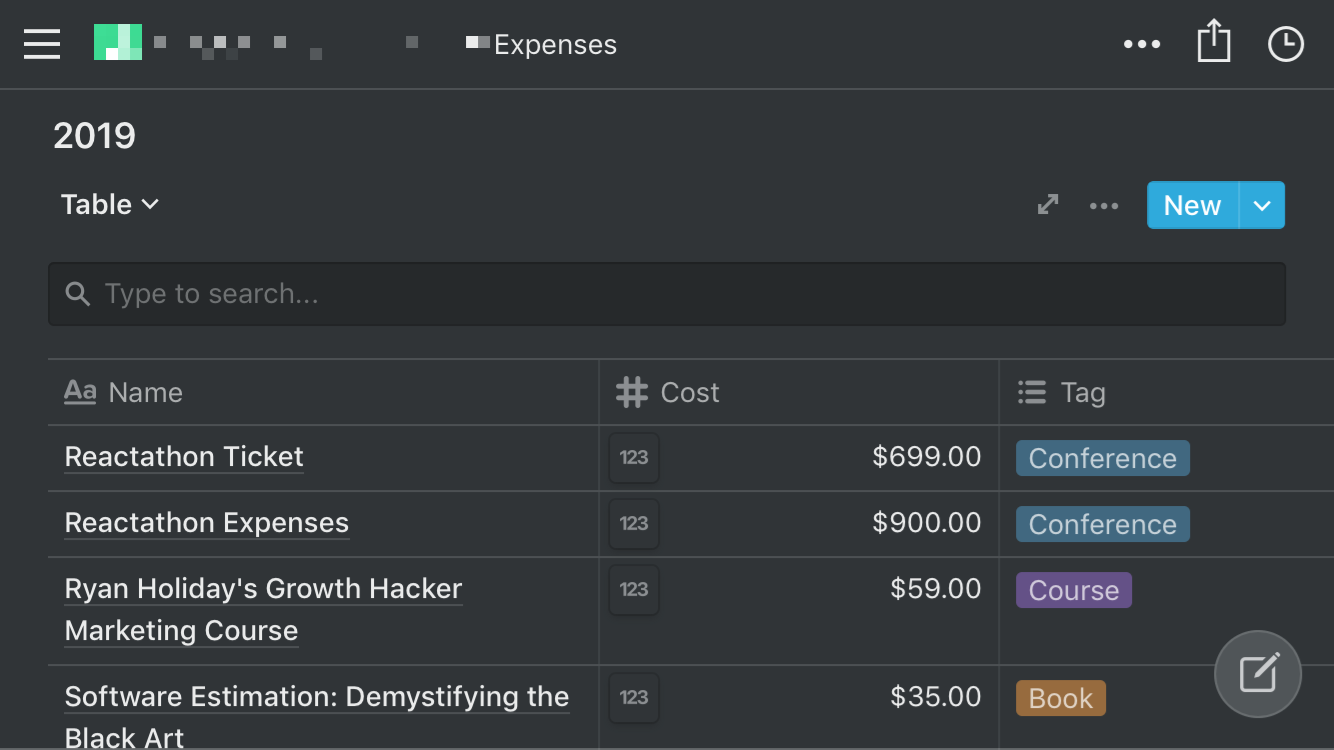Expand the 2019 database to full page

coord(1048,205)
